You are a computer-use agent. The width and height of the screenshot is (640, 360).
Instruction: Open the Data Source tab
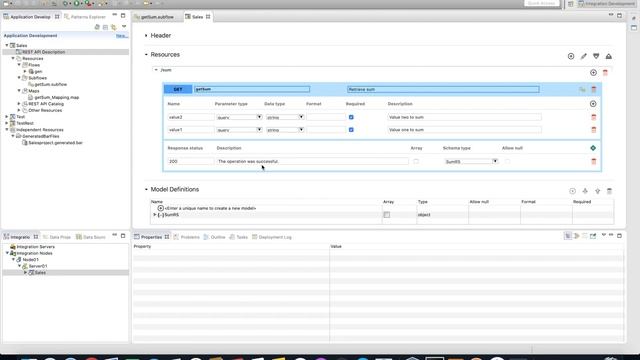click(x=91, y=237)
